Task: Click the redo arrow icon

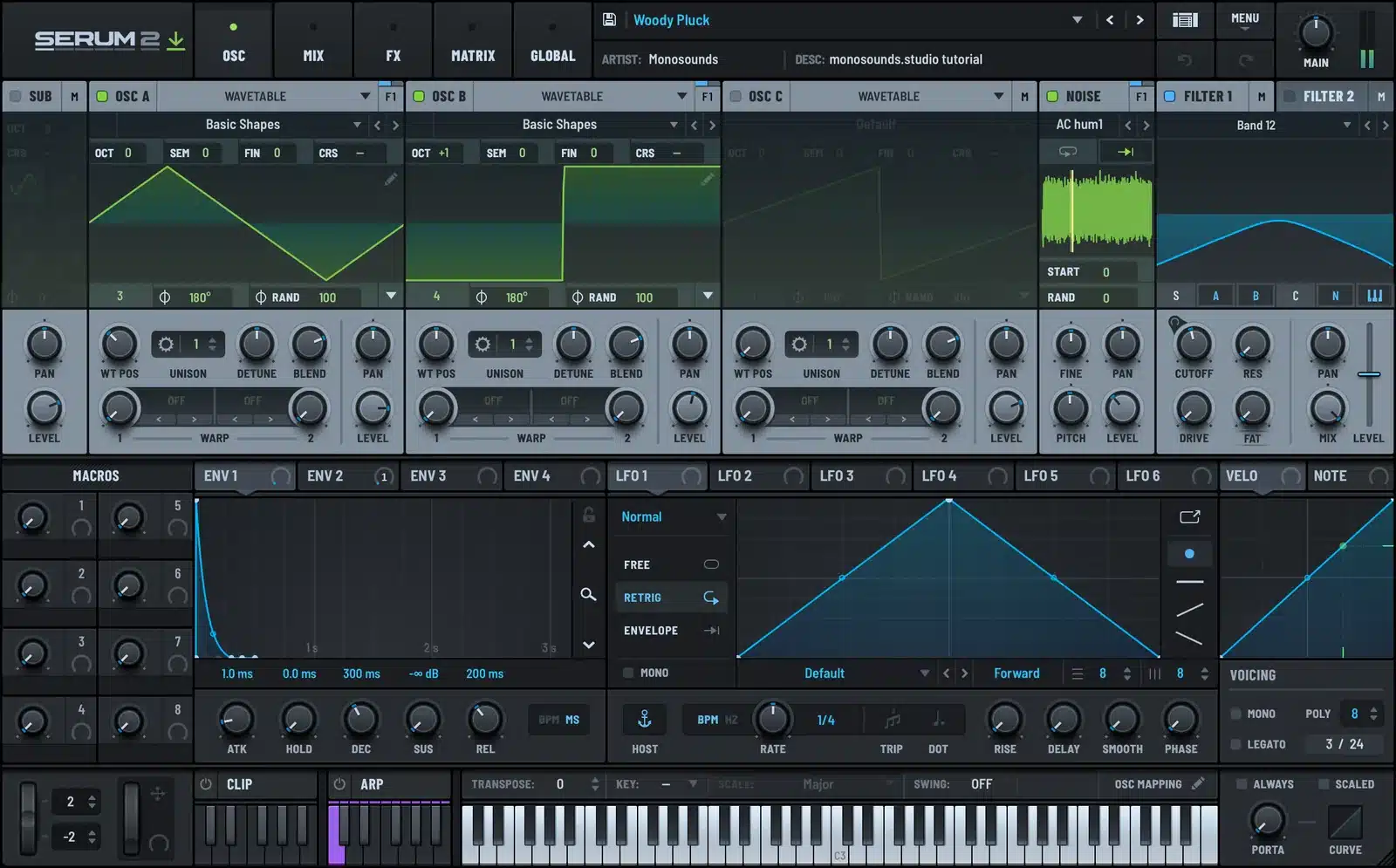Action: tap(1246, 59)
